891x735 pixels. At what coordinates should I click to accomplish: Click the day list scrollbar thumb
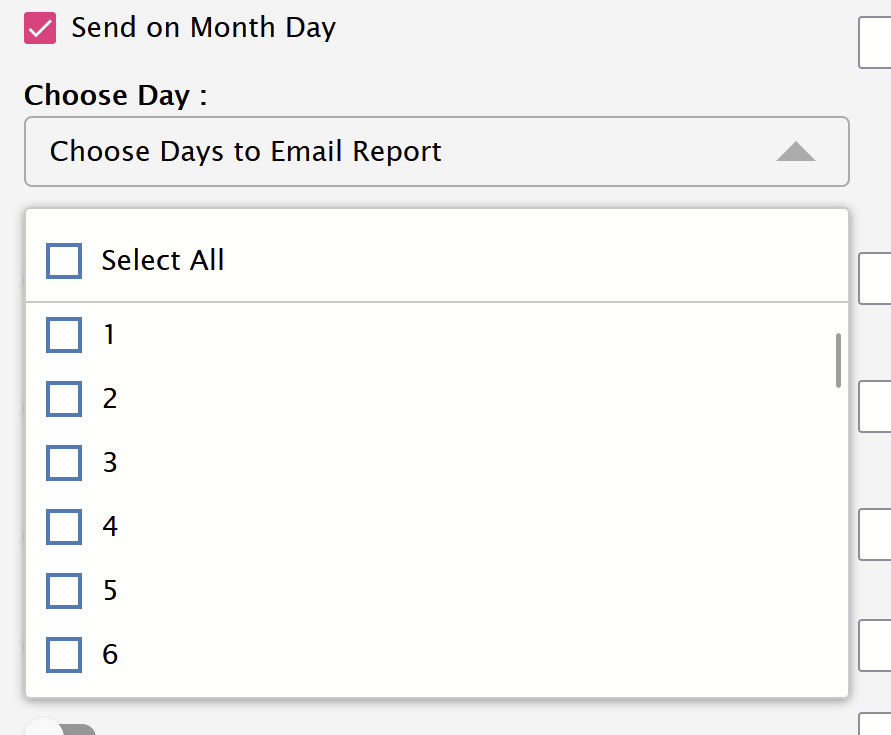point(838,361)
